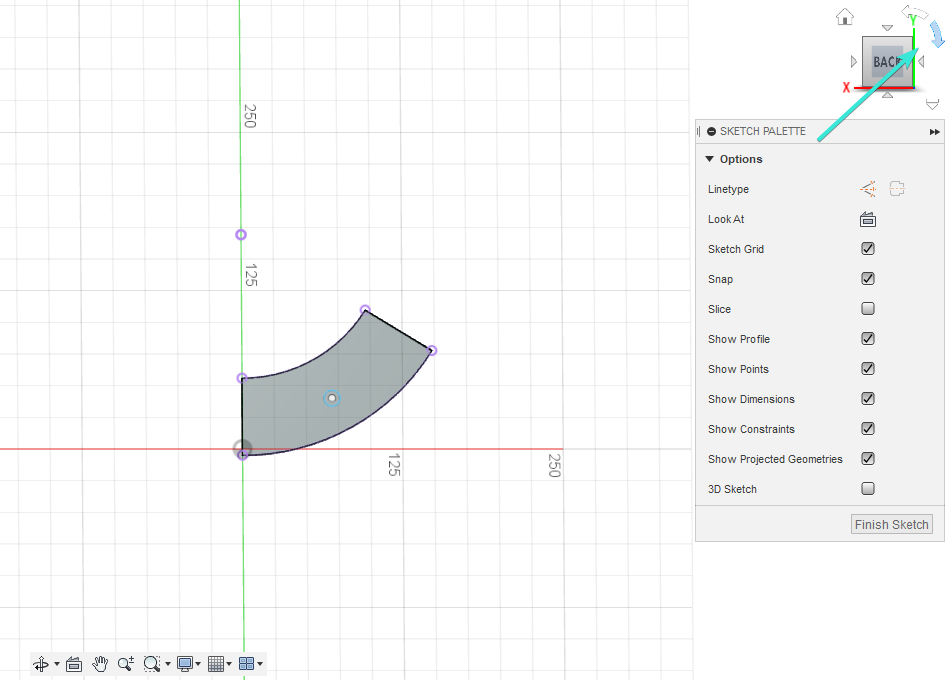Uncheck Show Projected Geometries checkbox
The image size is (949, 680).
[x=868, y=459]
